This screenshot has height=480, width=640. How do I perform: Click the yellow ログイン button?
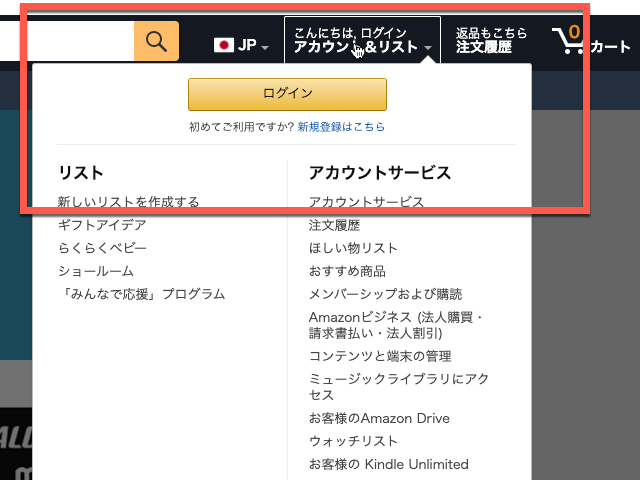coord(287,94)
